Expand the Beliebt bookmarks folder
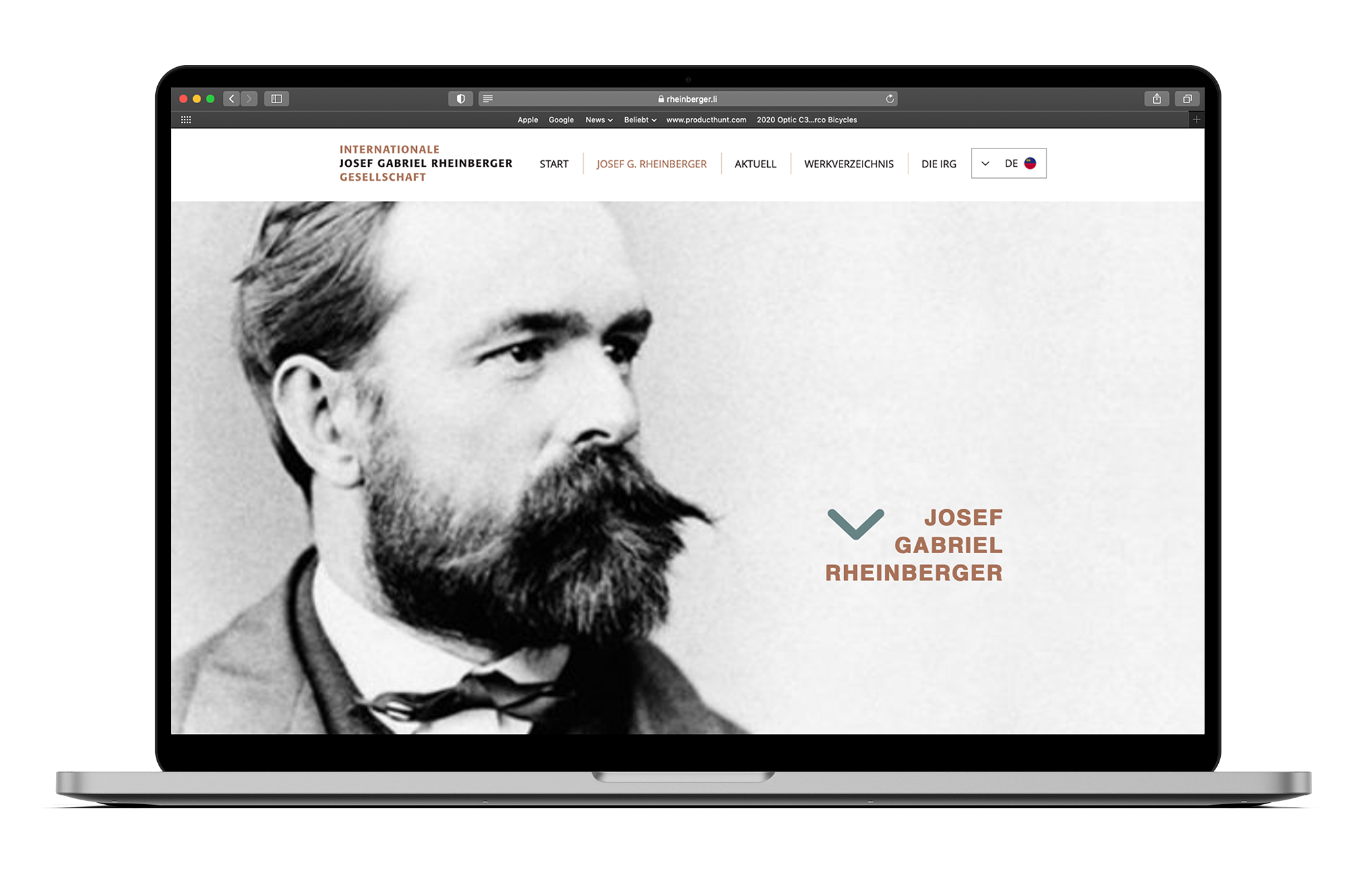This screenshot has width=1372, height=889. point(640,120)
